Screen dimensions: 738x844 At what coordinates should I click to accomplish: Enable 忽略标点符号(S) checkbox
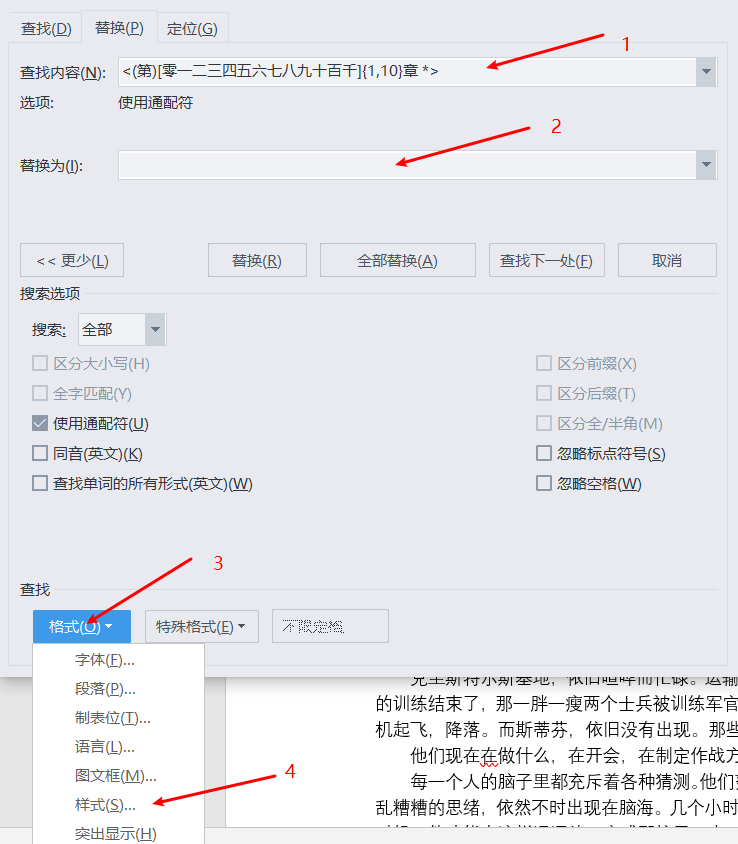pyautogui.click(x=544, y=453)
